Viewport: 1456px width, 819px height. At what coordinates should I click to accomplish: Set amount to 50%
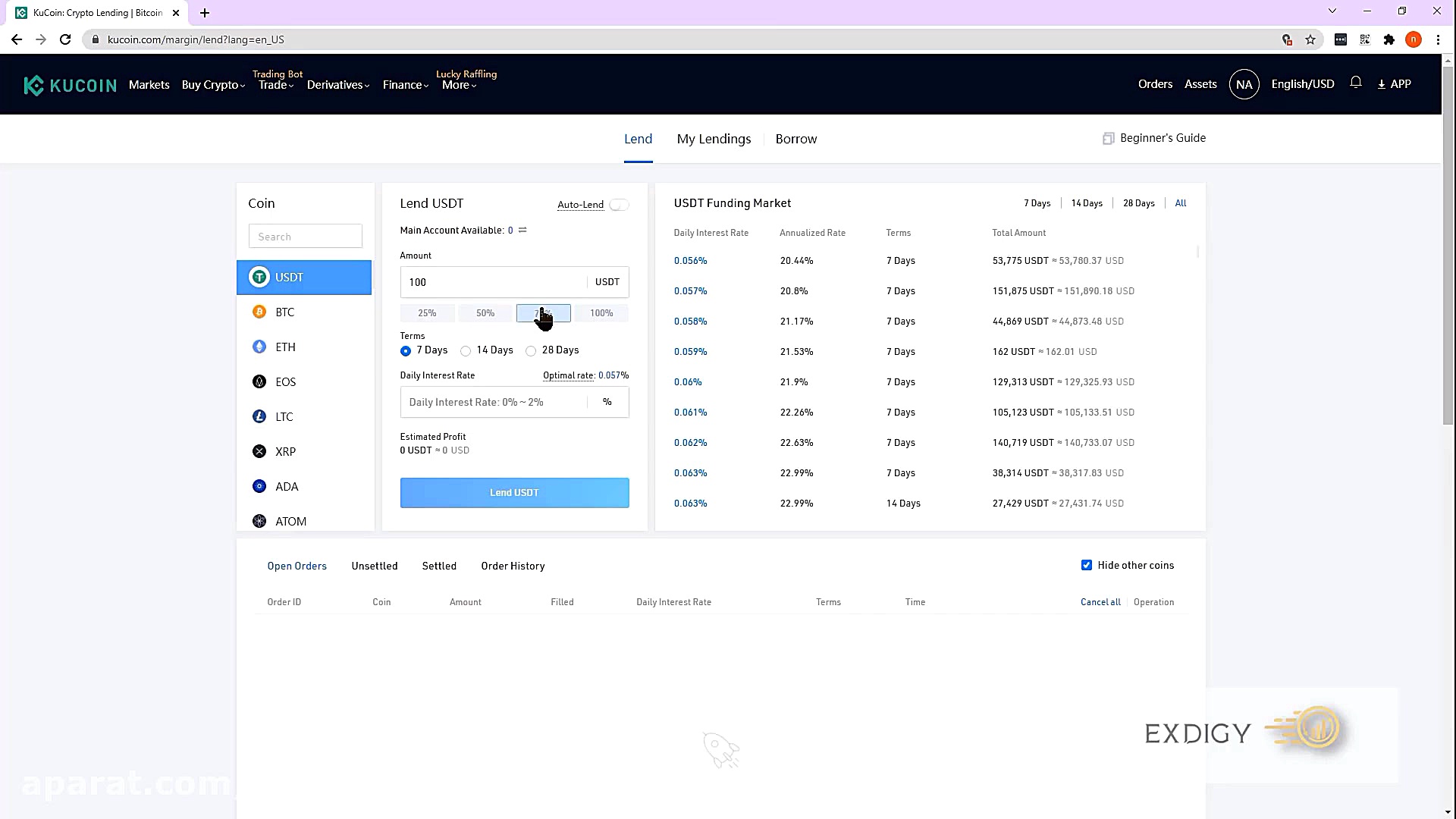coord(485,313)
